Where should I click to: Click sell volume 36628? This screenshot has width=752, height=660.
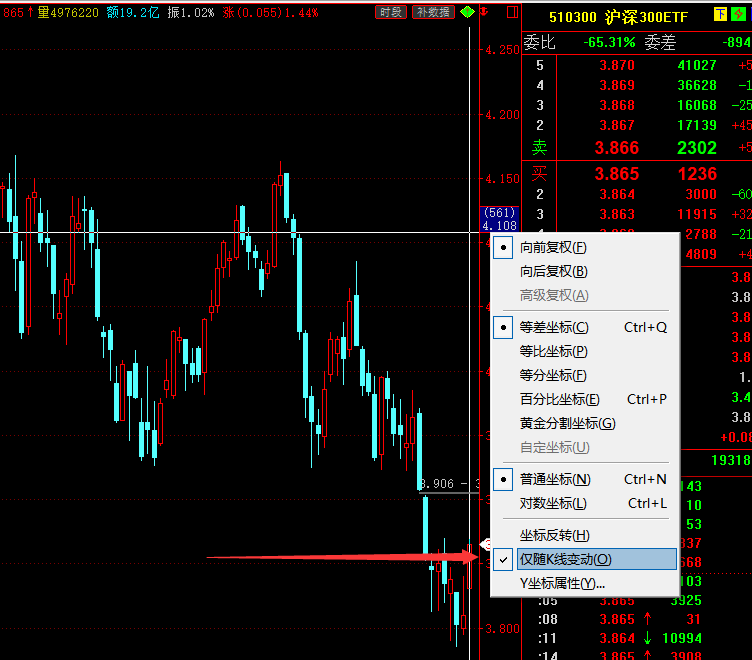point(697,85)
